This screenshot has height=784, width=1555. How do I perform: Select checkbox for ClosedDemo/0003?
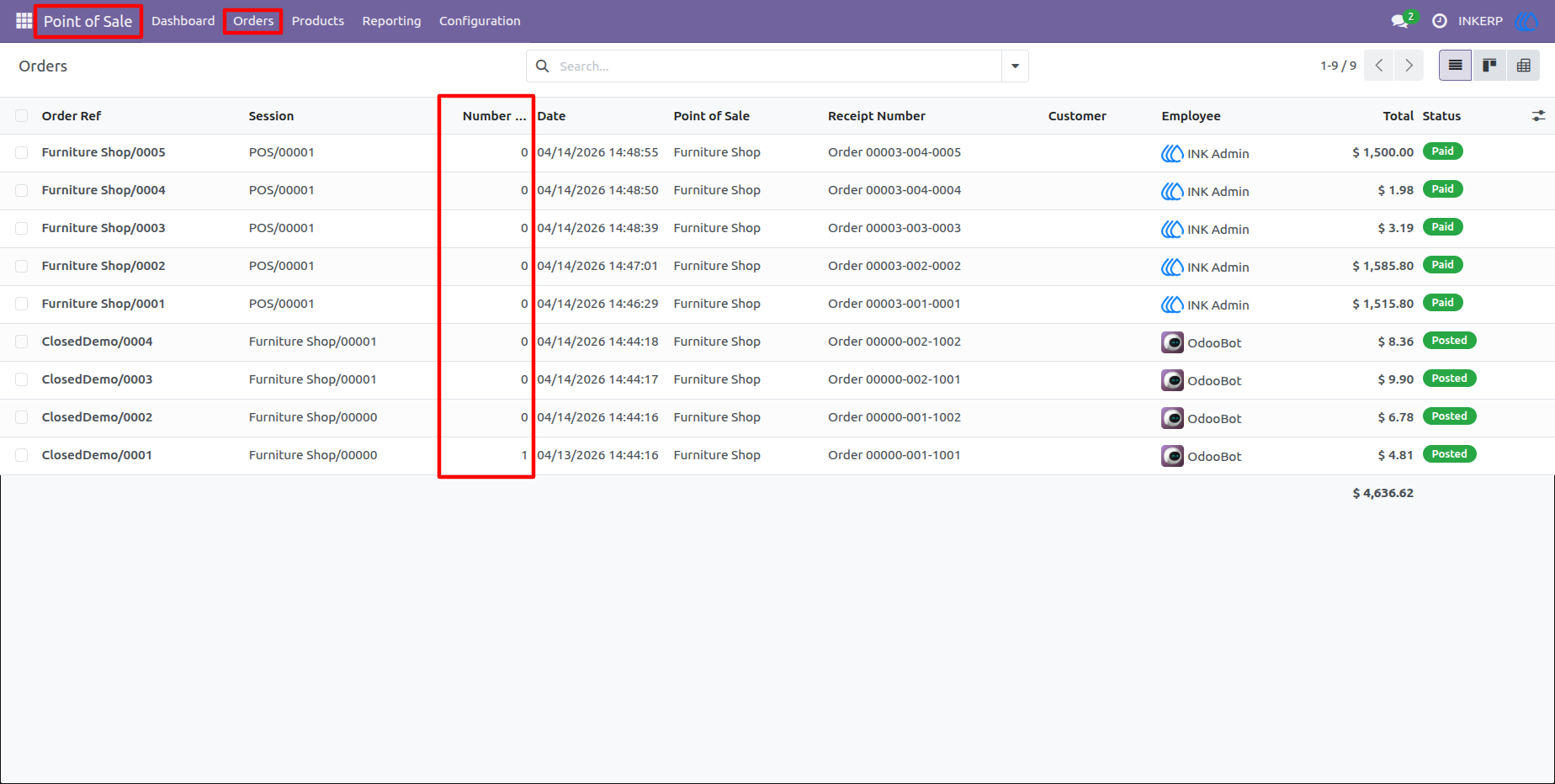click(22, 379)
